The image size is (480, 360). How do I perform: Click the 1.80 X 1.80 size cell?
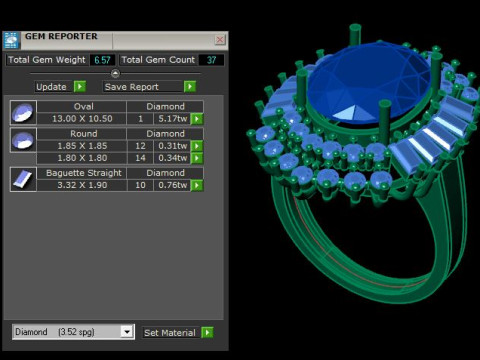[x=82, y=158]
